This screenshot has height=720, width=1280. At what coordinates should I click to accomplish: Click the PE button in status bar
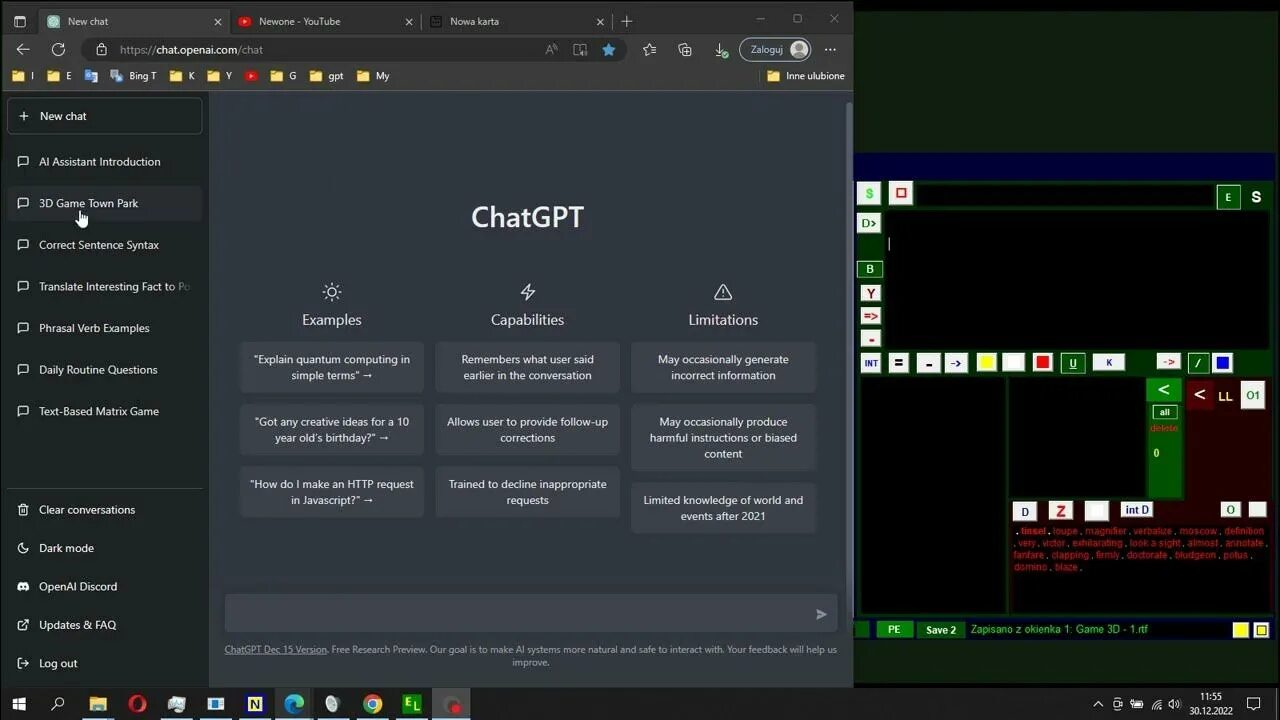(894, 629)
